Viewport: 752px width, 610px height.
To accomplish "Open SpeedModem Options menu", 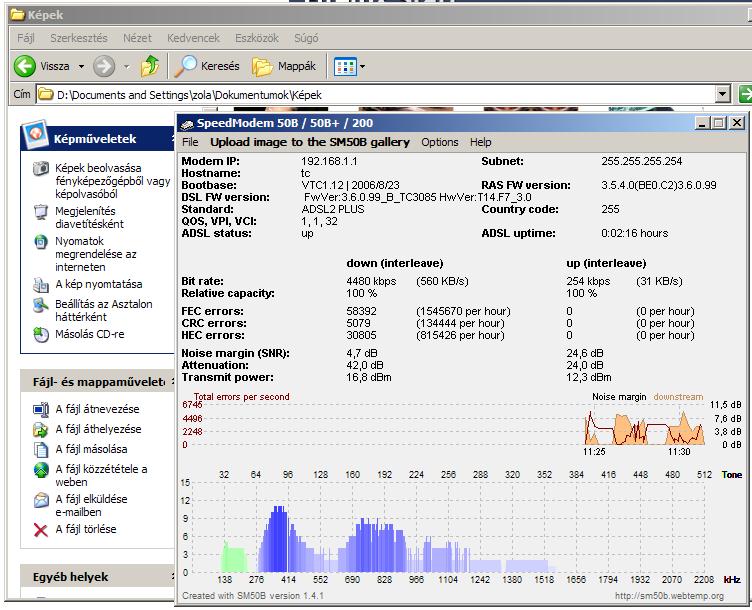I will pos(440,142).
